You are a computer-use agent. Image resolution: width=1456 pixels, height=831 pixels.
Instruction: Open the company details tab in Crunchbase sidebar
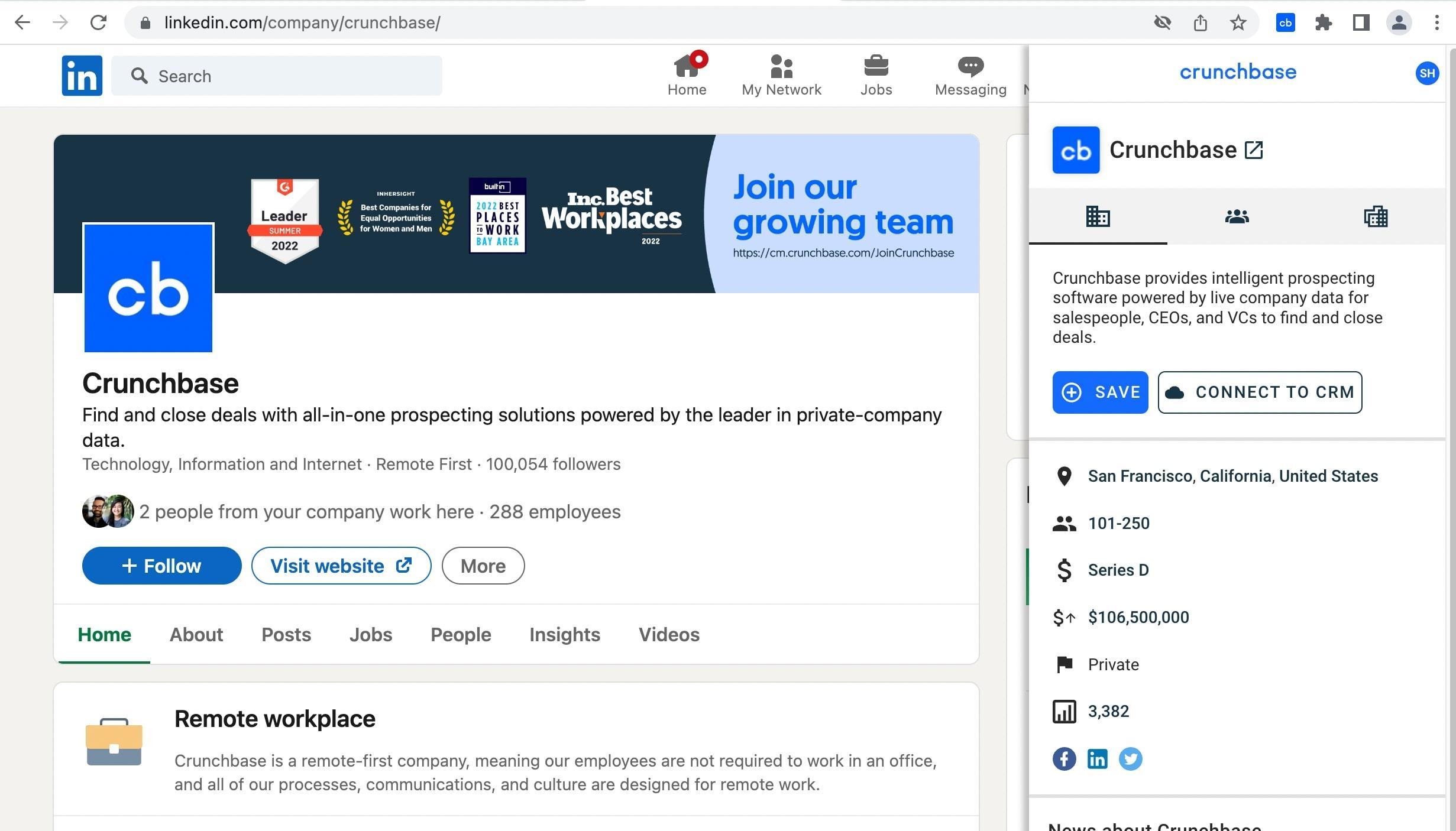1098,217
